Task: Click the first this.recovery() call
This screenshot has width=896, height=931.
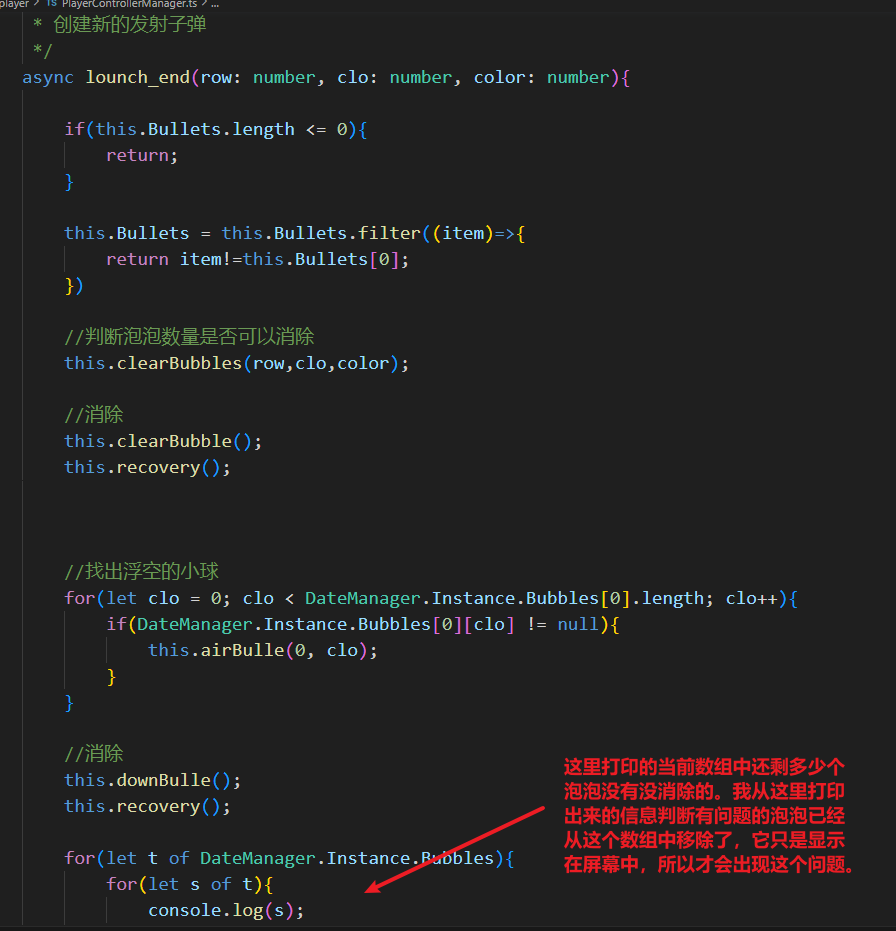Action: point(147,467)
